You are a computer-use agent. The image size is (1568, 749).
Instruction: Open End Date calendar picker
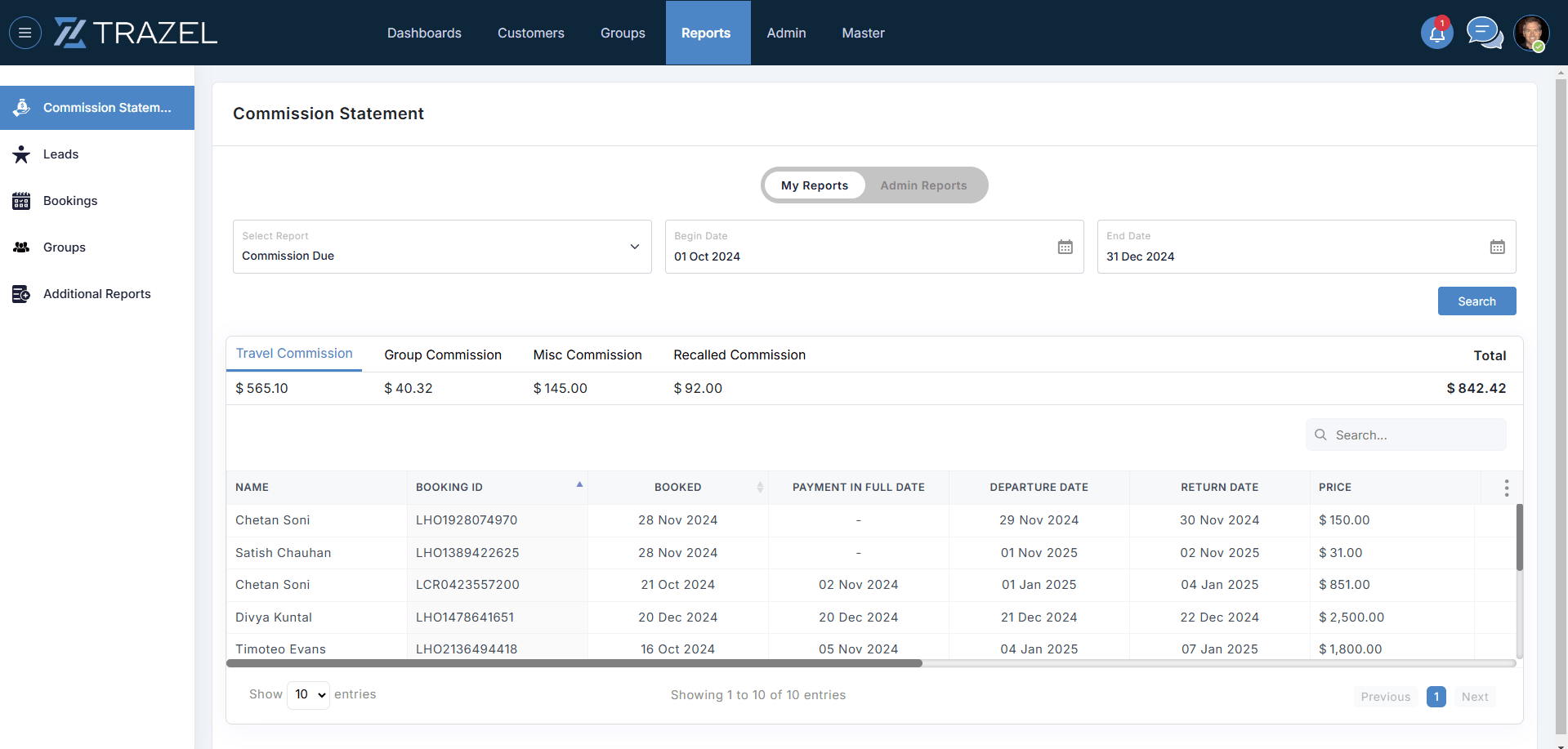coord(1497,247)
